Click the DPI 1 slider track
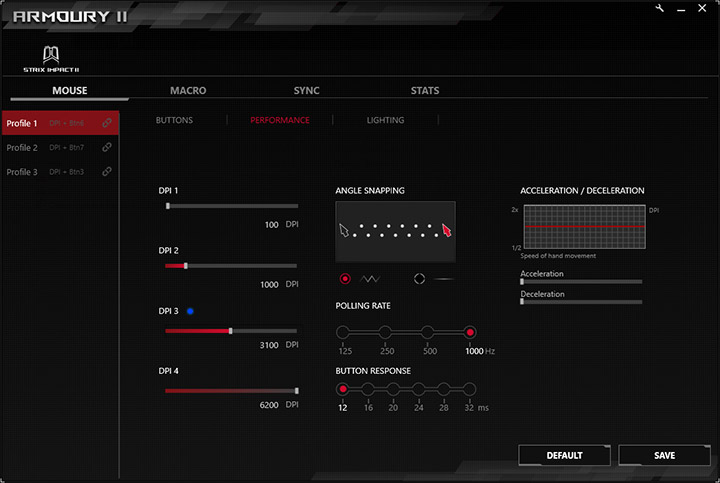This screenshot has width=720, height=483. (232, 206)
